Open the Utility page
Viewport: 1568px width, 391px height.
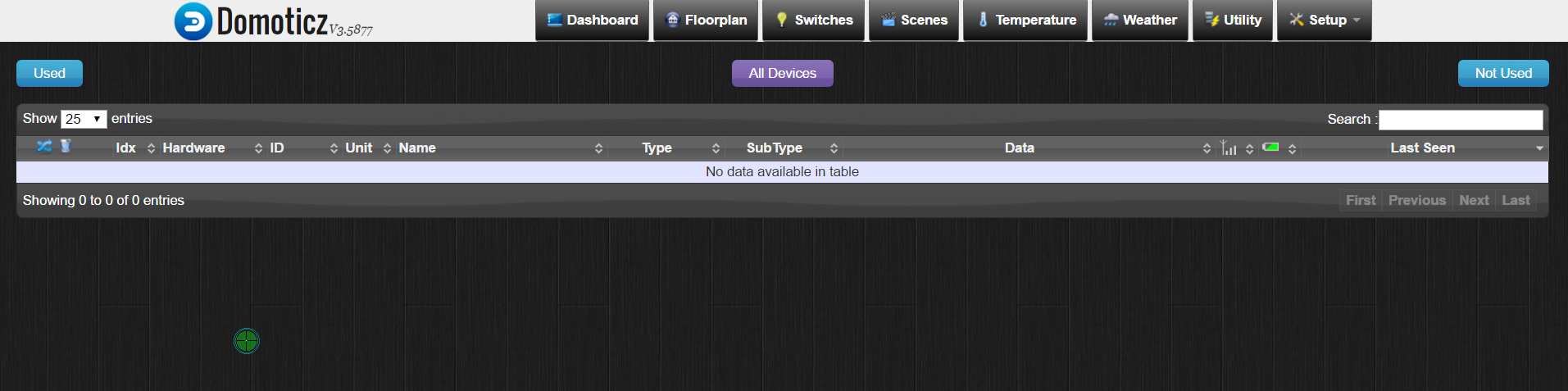1233,20
